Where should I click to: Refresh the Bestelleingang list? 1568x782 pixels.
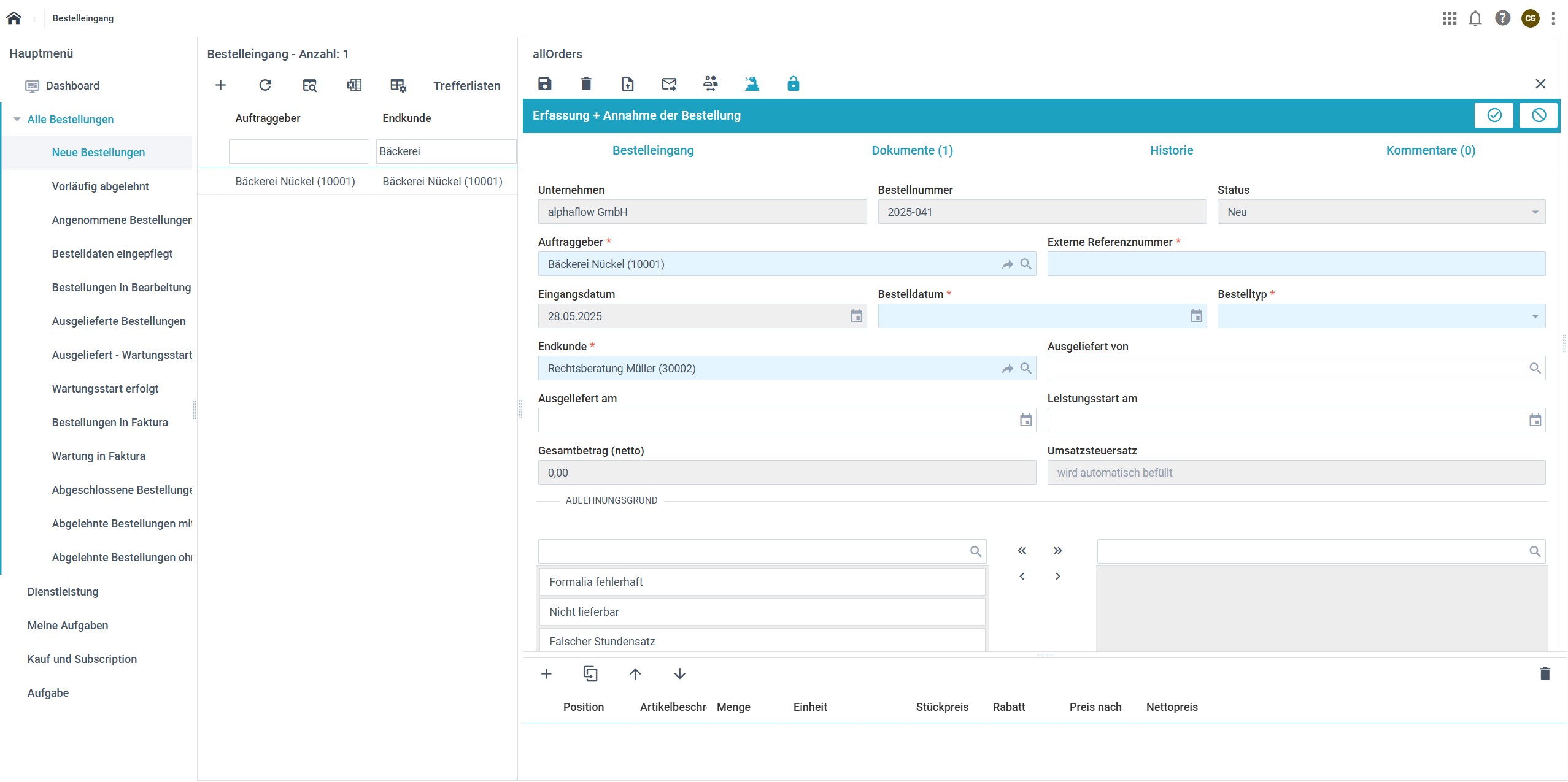point(265,85)
